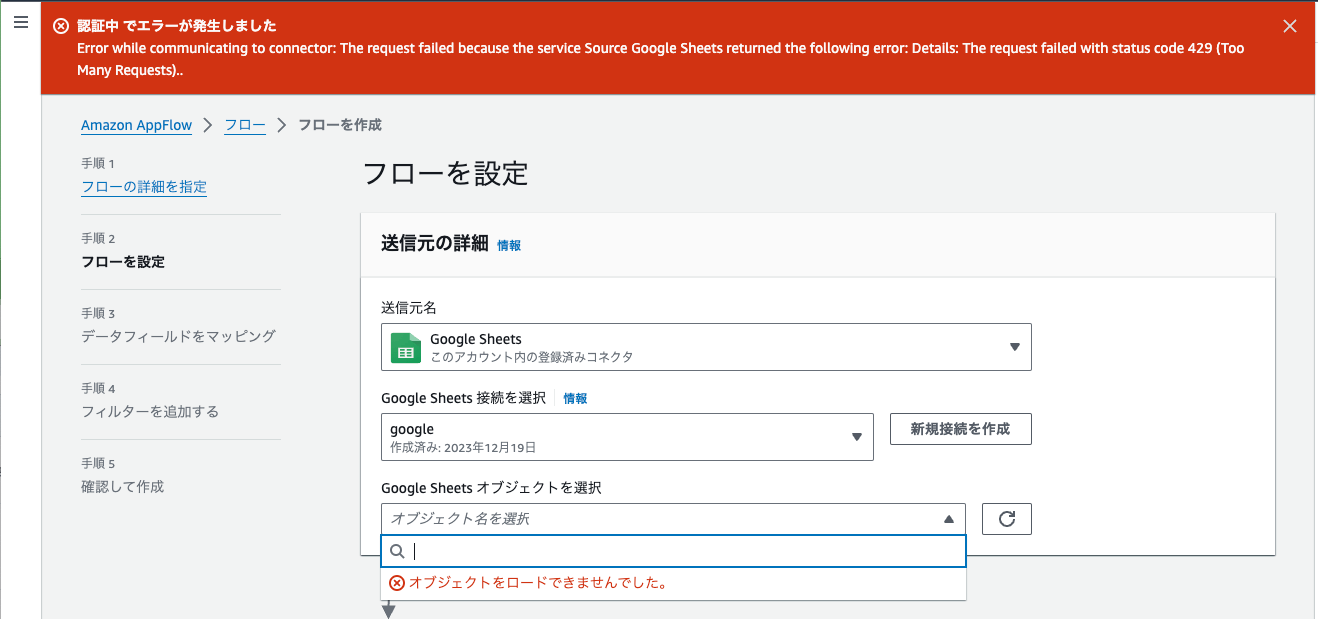Open 情報 link next to 送信元の詳細
Image resolution: width=1318 pixels, height=619 pixels.
509,245
